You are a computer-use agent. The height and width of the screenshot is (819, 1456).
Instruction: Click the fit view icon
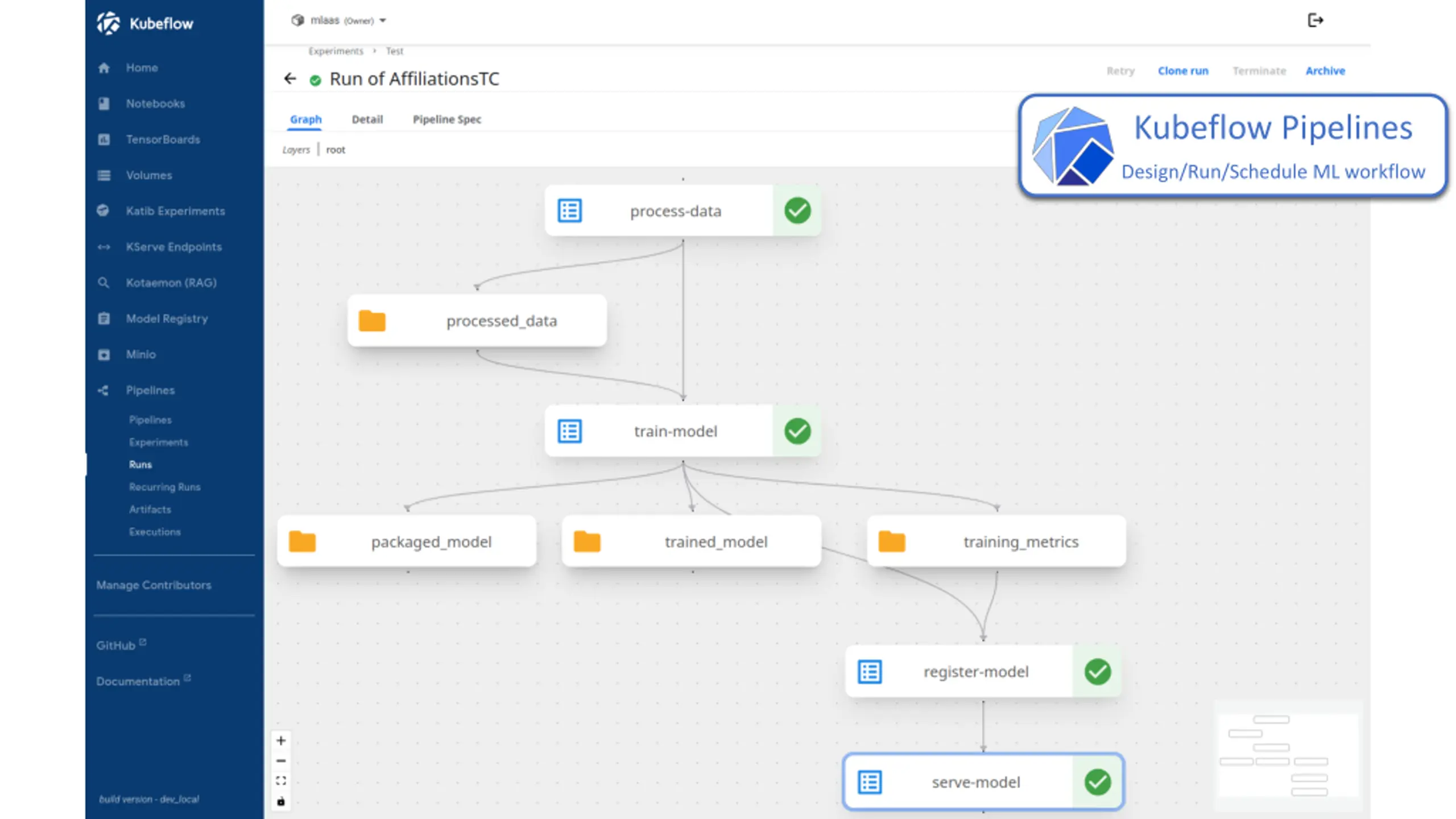click(x=280, y=781)
